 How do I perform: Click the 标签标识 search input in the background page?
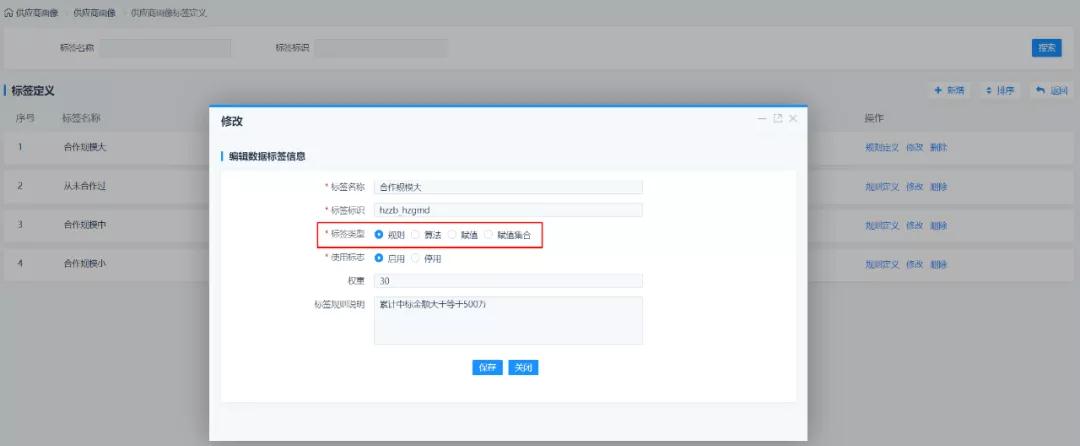381,48
